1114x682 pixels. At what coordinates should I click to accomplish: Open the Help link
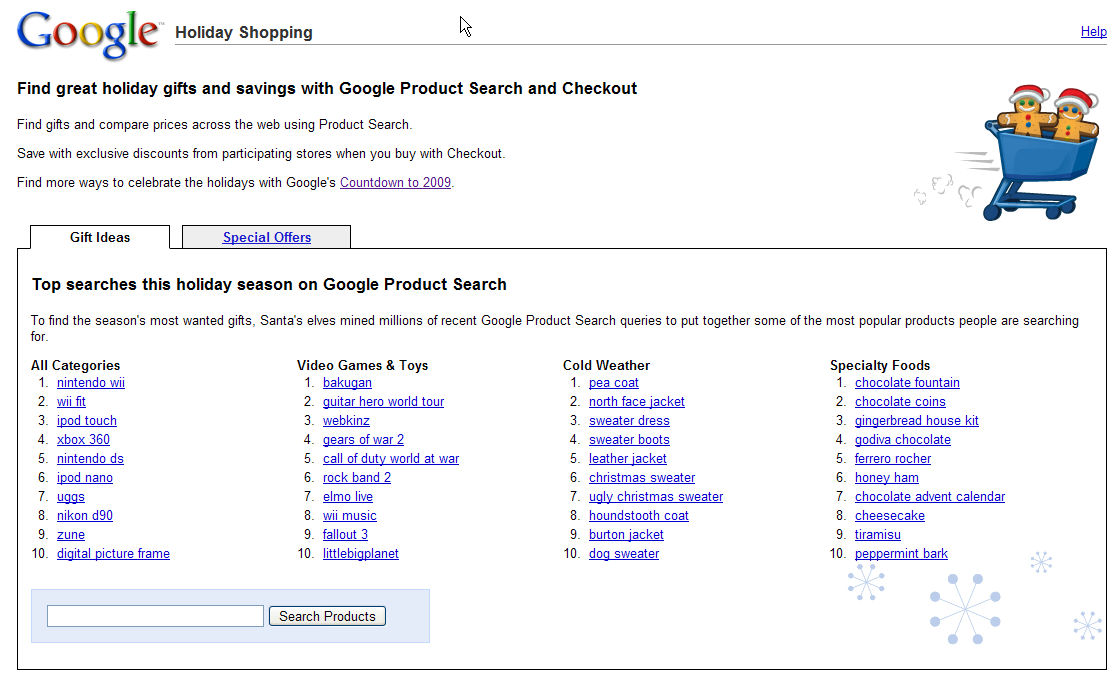[1093, 31]
